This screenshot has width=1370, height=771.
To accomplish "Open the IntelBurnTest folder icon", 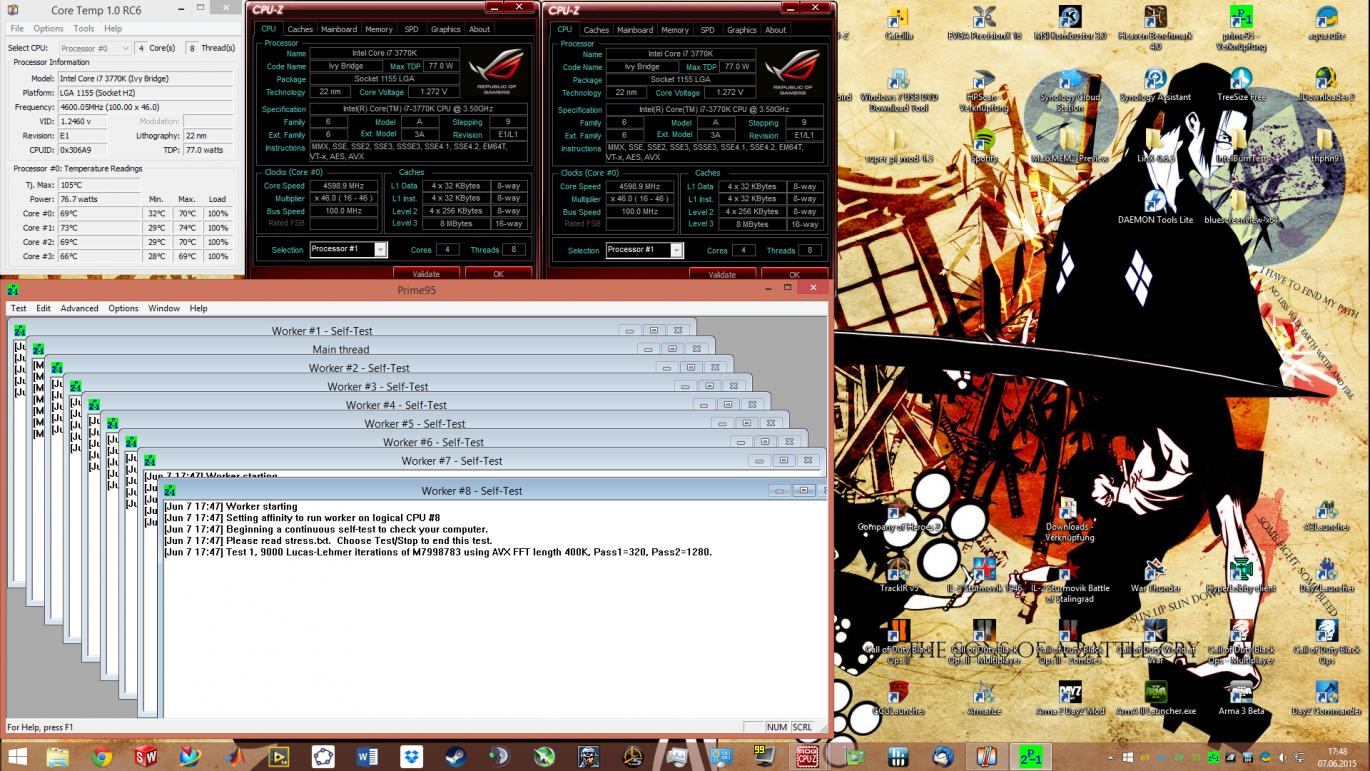I will tap(1241, 146).
